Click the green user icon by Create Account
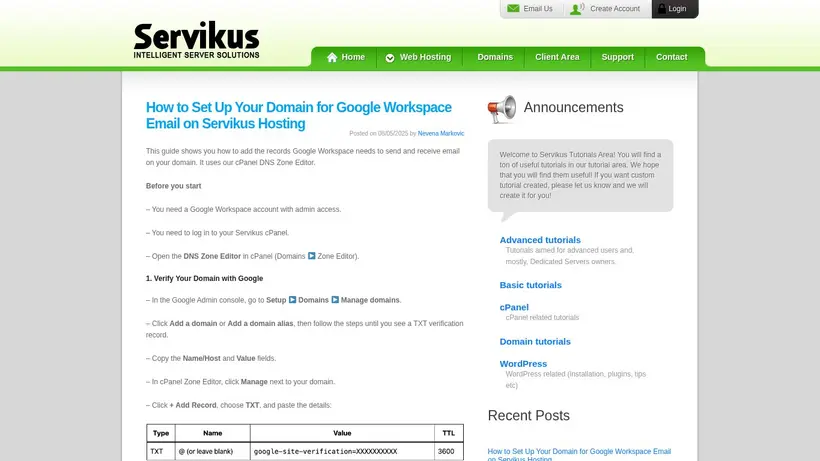The image size is (820, 461). [577, 8]
